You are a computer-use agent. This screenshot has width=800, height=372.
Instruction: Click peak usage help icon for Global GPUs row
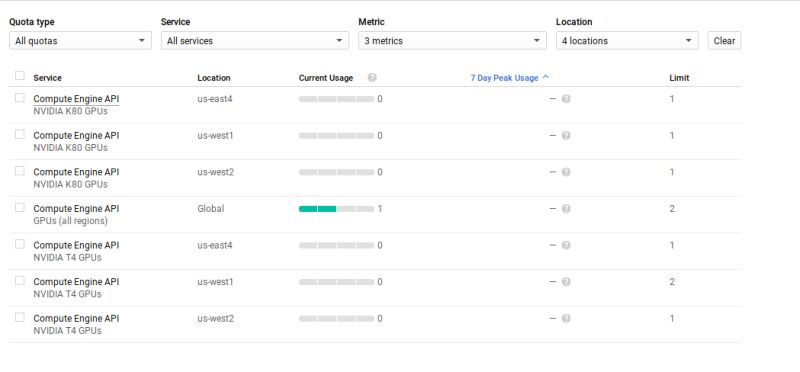click(566, 209)
